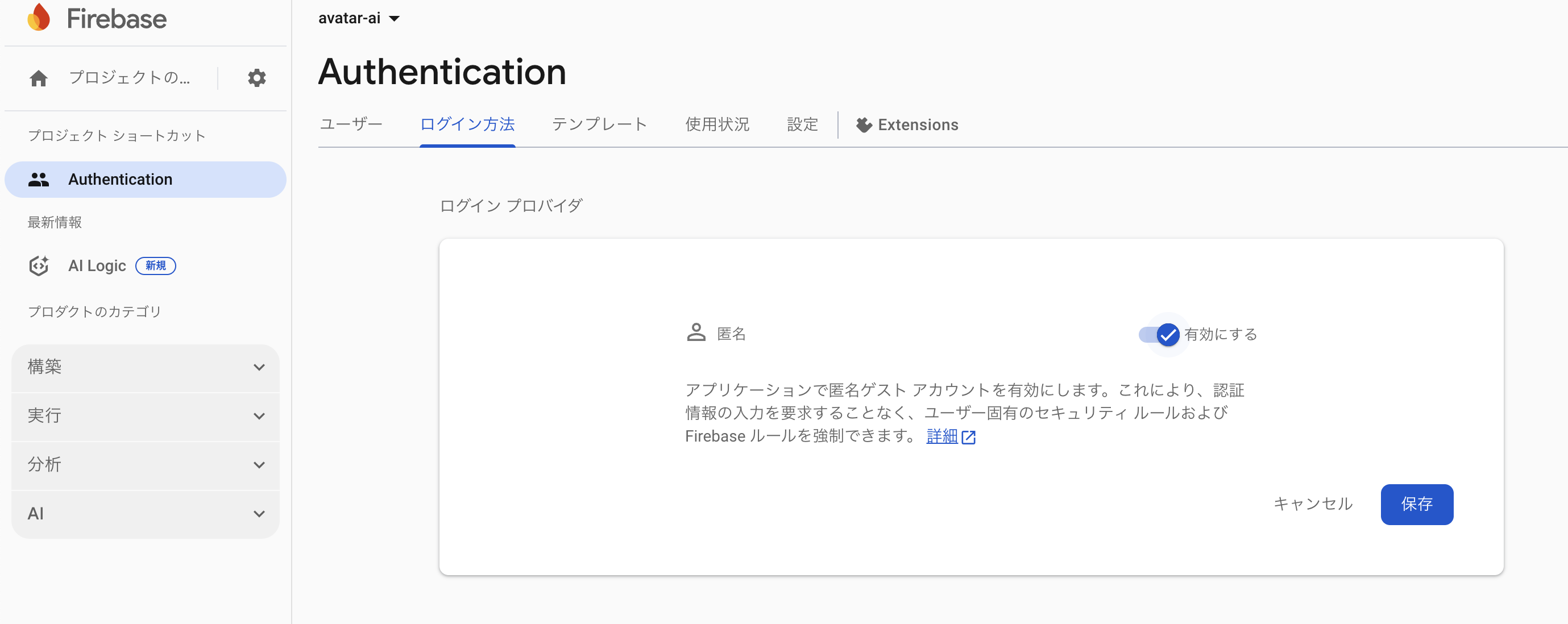The width and height of the screenshot is (1568, 624).
Task: Open プロジェクトの... overview link
Action: 129,78
